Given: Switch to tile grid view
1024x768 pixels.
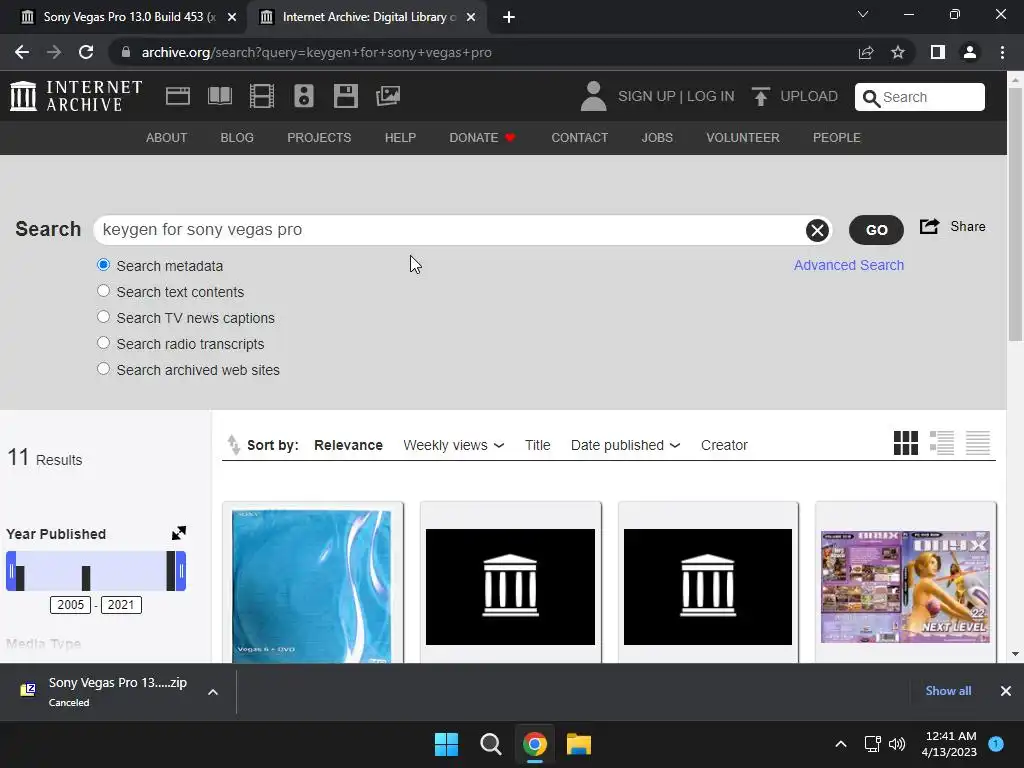Looking at the screenshot, I should (x=906, y=443).
